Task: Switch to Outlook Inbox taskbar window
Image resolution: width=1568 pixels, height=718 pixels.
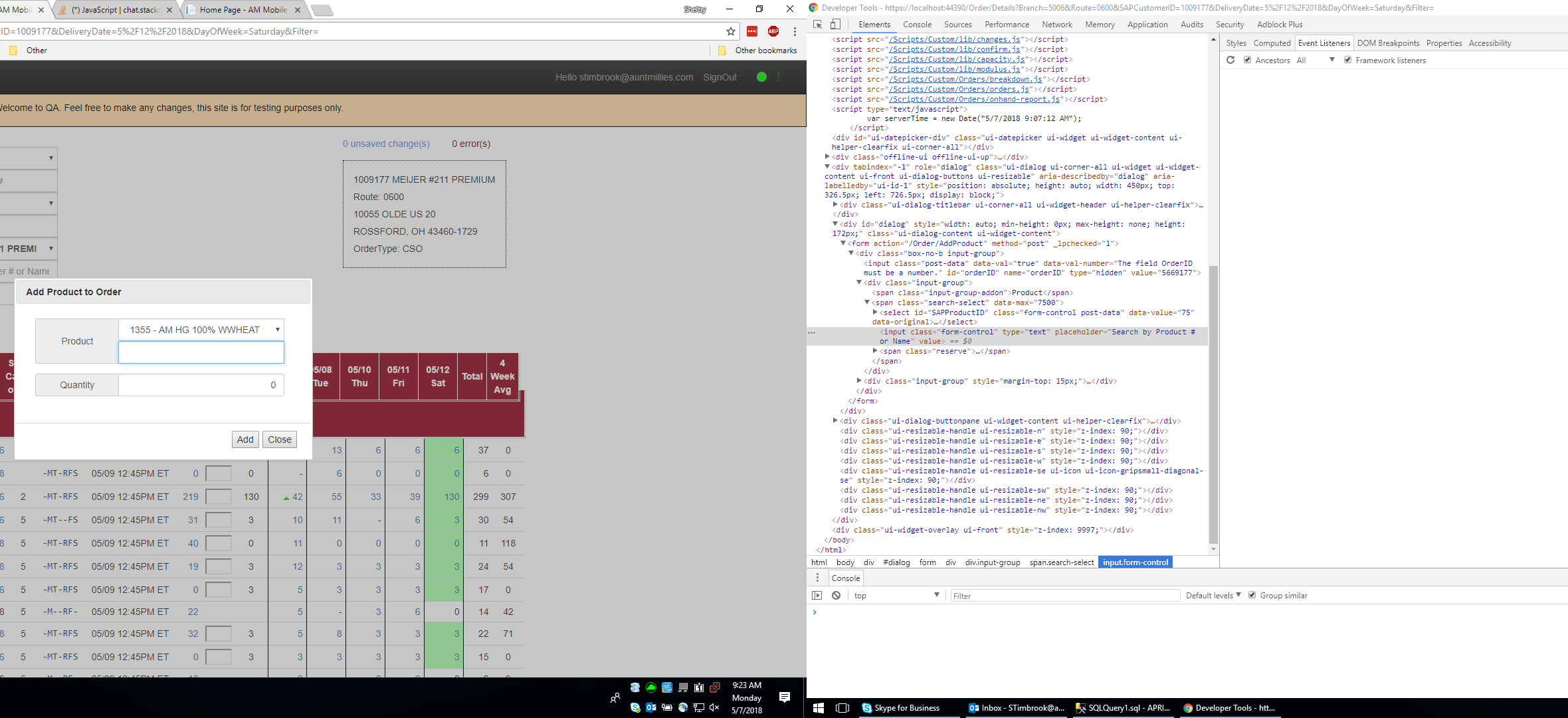Action: [1017, 708]
